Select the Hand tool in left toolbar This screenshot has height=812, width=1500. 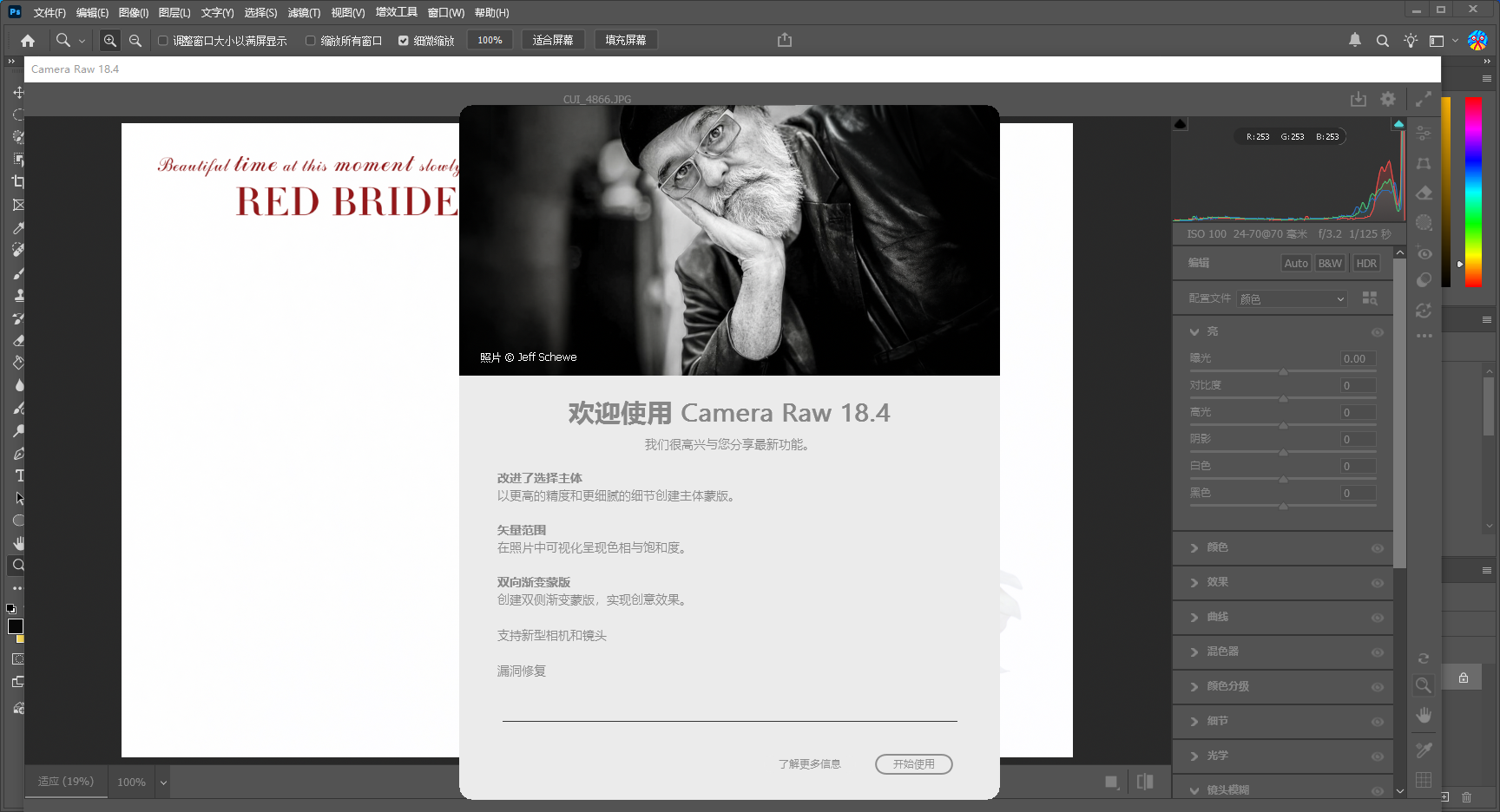tap(18, 543)
